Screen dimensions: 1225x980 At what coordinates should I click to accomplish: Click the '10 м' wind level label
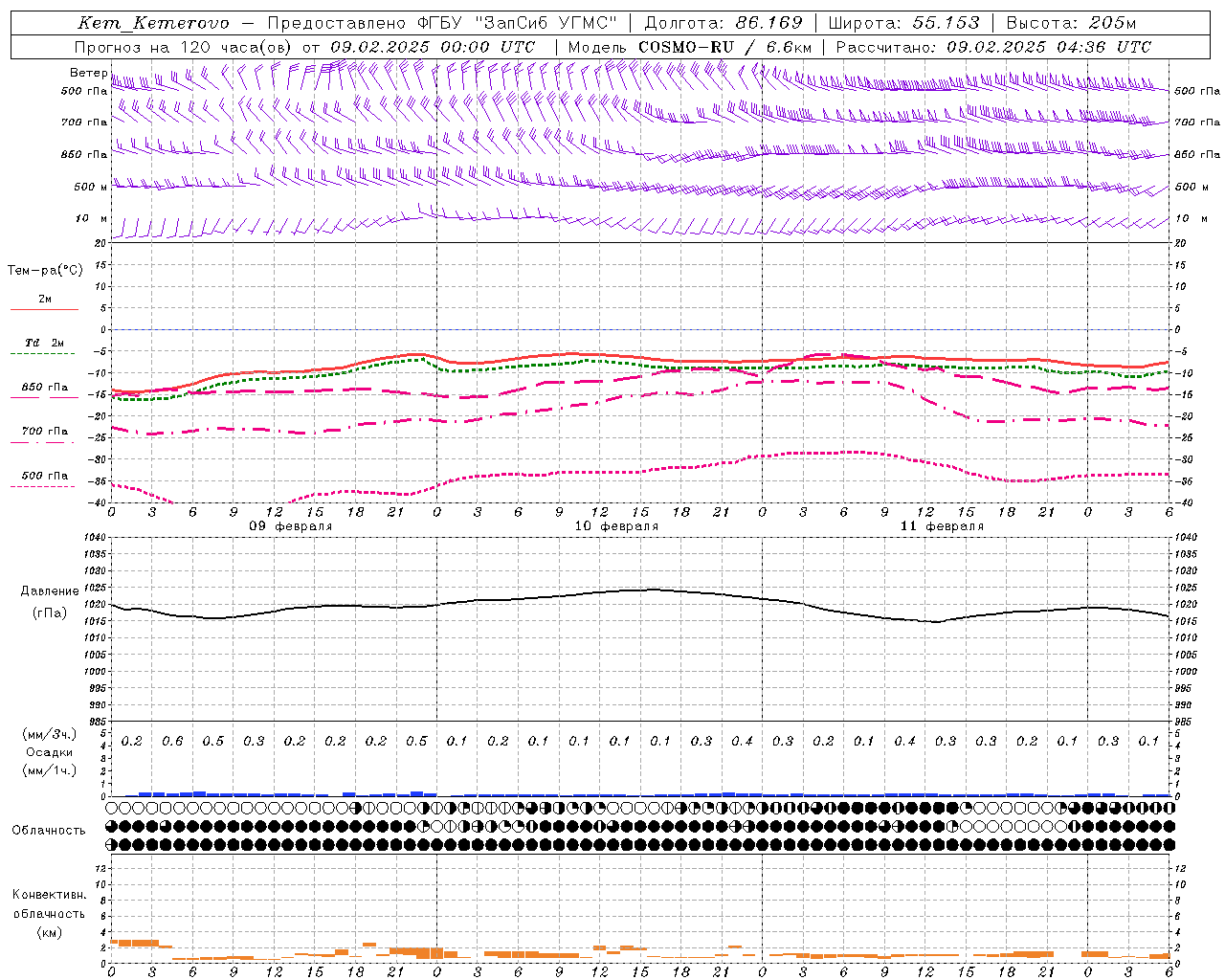click(x=92, y=219)
